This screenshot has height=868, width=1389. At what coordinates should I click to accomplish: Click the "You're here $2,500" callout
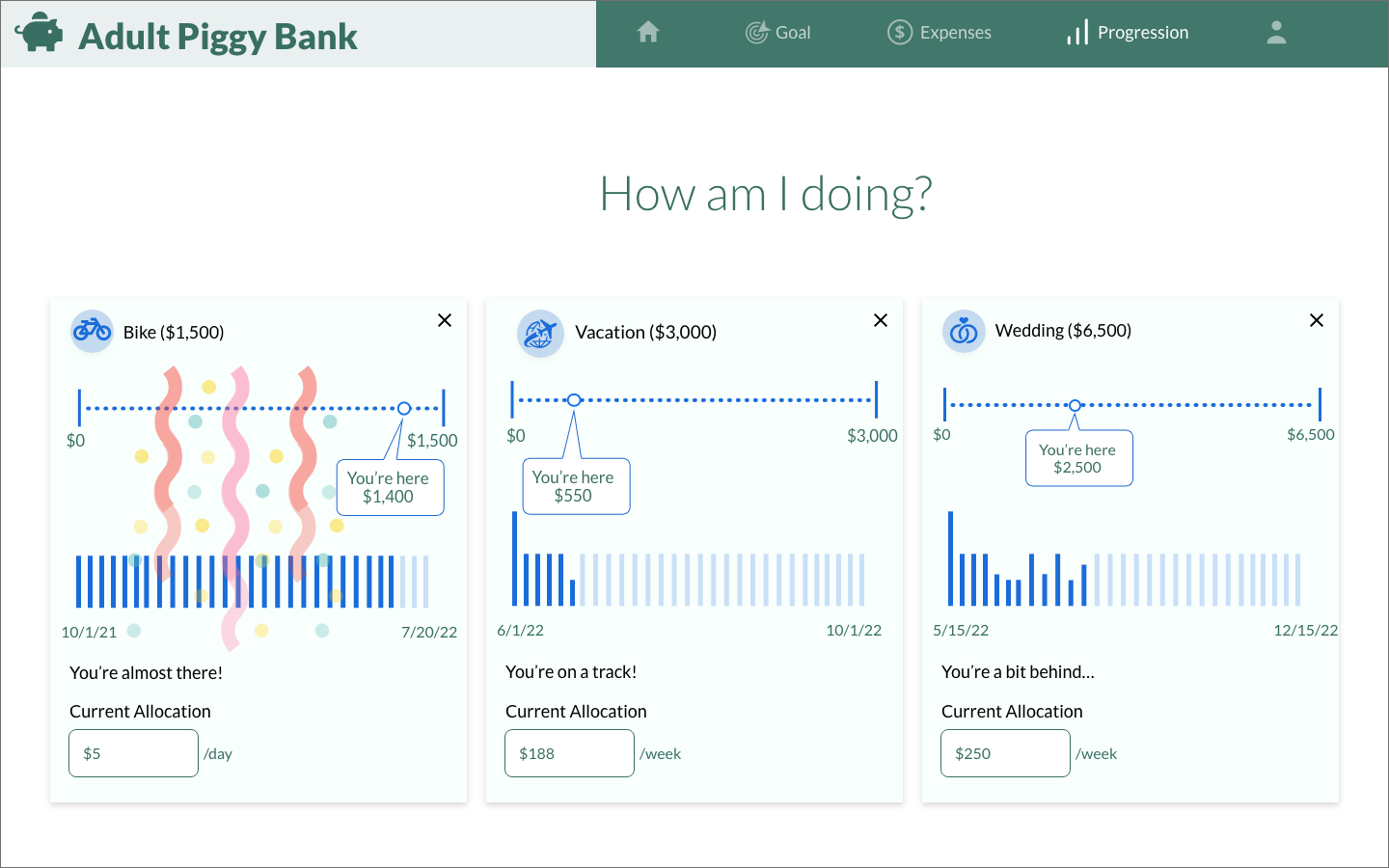click(x=1078, y=458)
